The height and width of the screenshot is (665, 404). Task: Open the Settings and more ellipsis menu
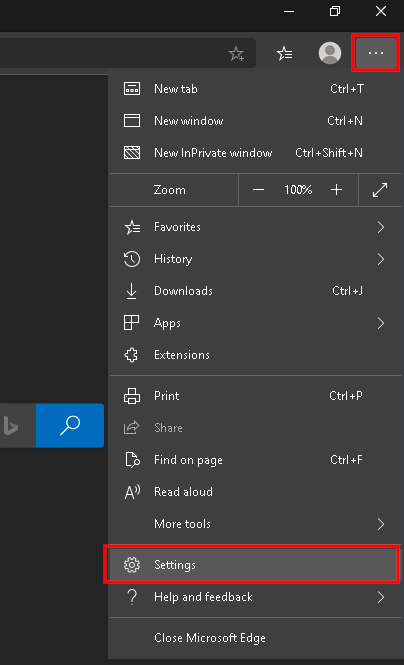pyautogui.click(x=376, y=53)
